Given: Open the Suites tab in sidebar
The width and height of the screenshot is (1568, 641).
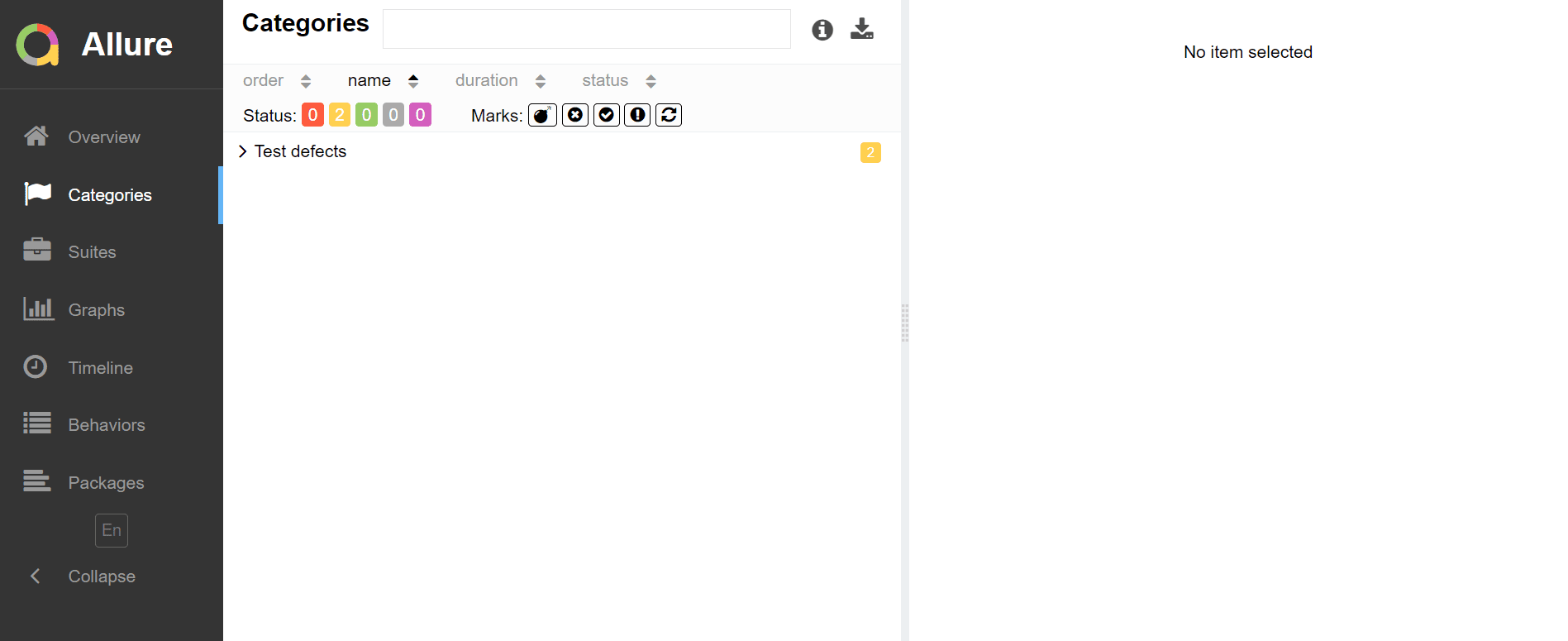Looking at the screenshot, I should pos(92,252).
